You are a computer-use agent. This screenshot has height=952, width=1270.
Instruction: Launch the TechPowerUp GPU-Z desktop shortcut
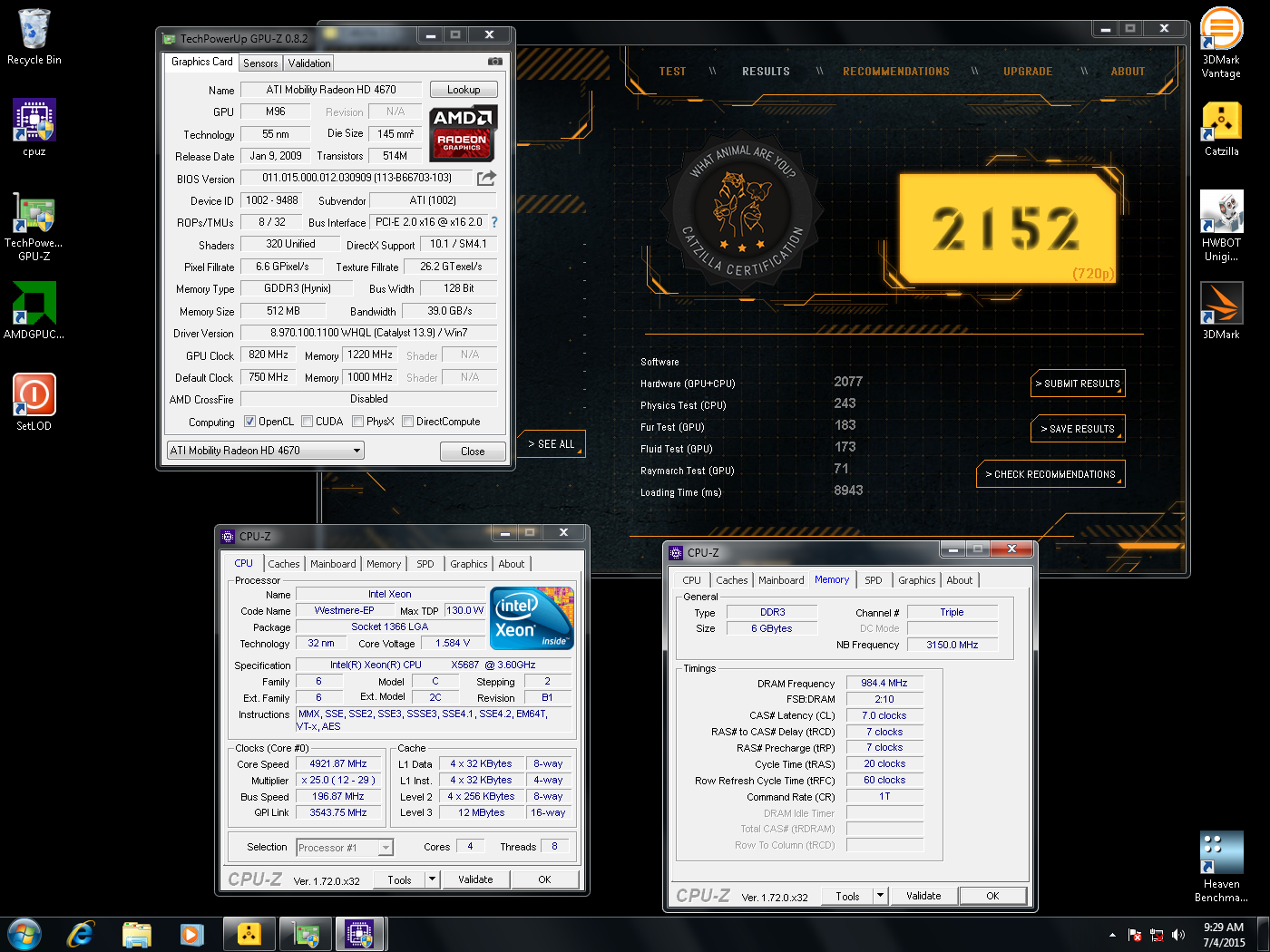click(34, 227)
